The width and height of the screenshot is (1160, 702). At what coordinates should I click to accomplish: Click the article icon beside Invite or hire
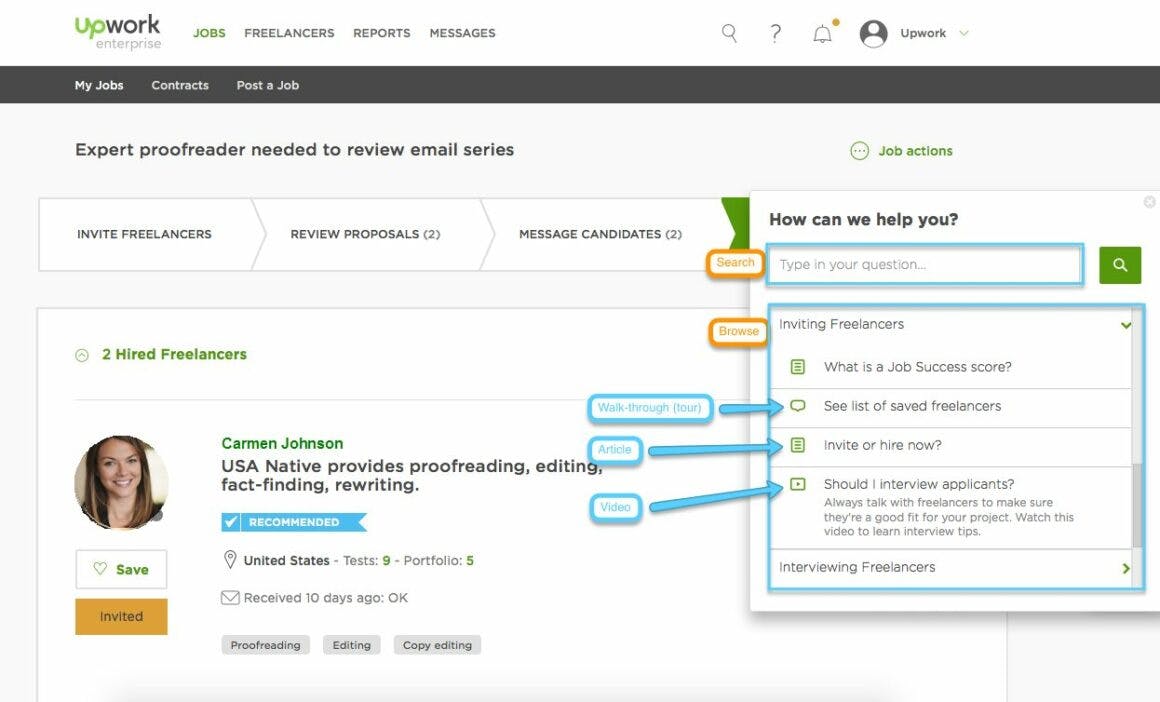click(798, 445)
